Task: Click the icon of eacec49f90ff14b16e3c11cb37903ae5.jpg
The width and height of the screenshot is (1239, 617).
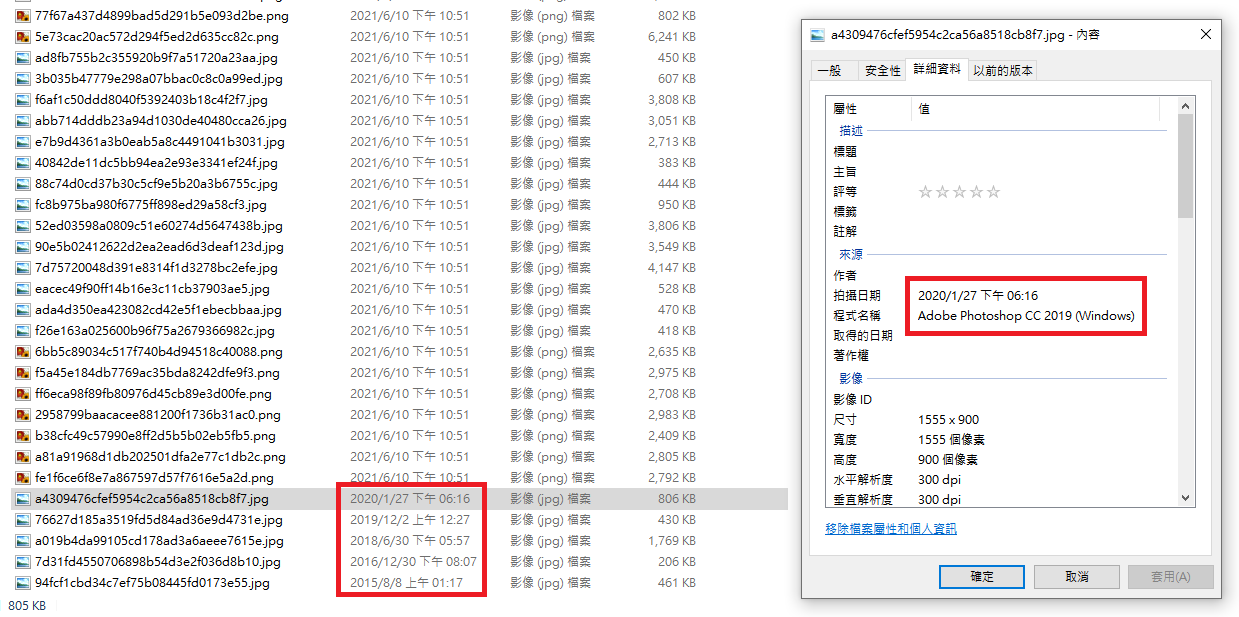Action: [23, 289]
